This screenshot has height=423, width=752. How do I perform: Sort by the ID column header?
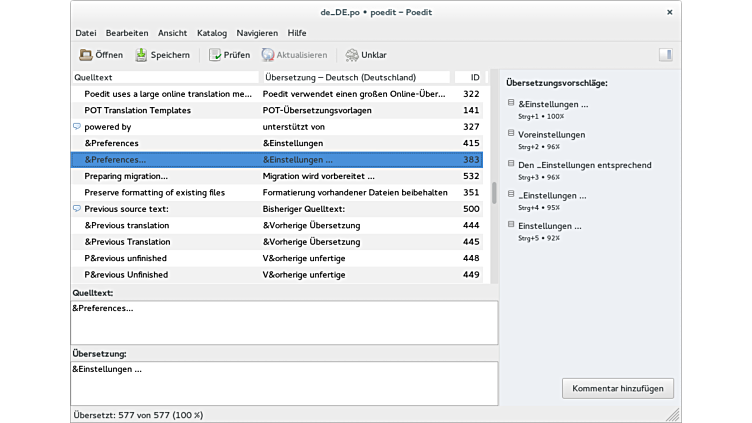tap(469, 77)
